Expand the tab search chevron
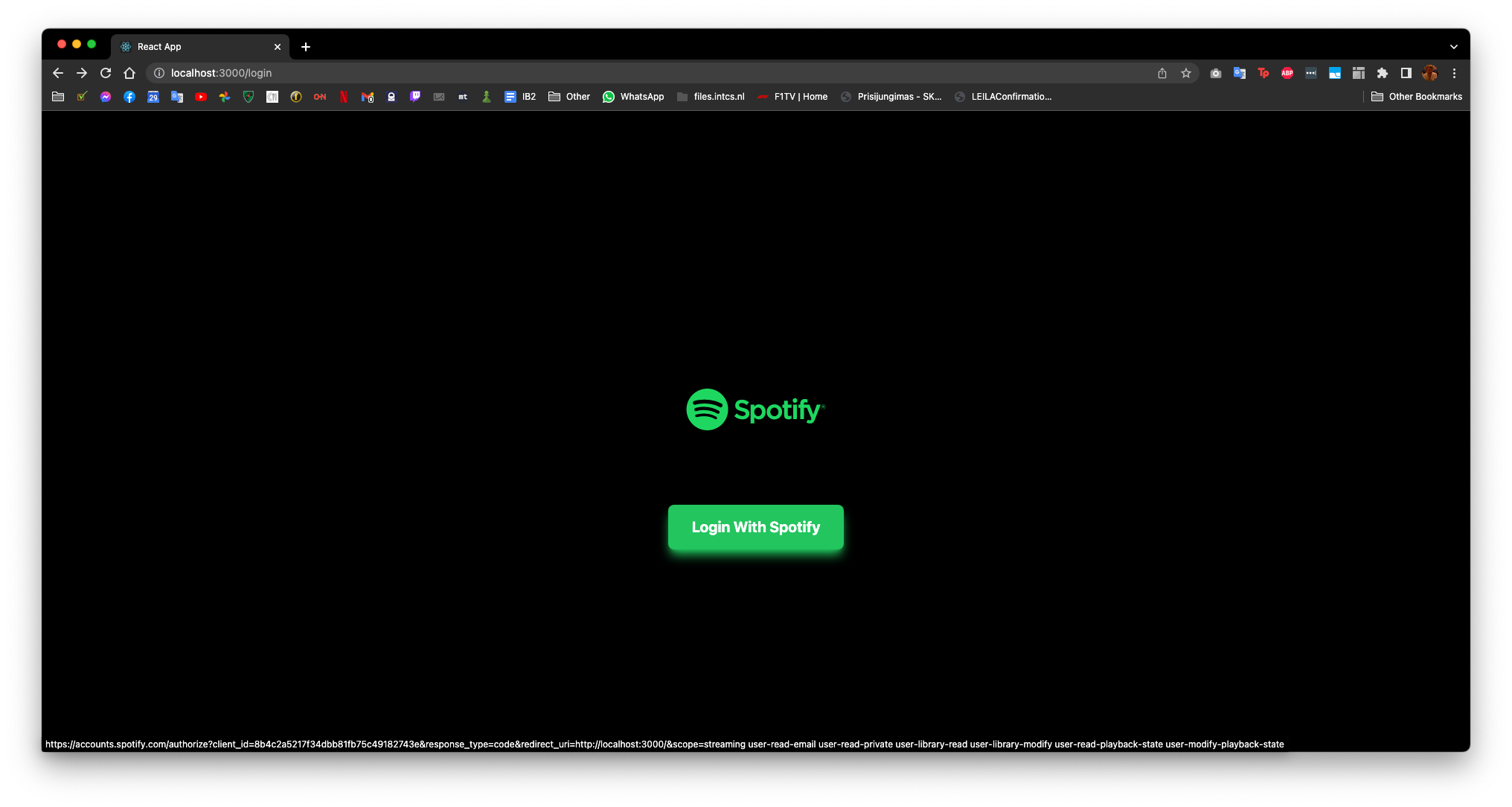The height and width of the screenshot is (807, 1512). 1453,47
